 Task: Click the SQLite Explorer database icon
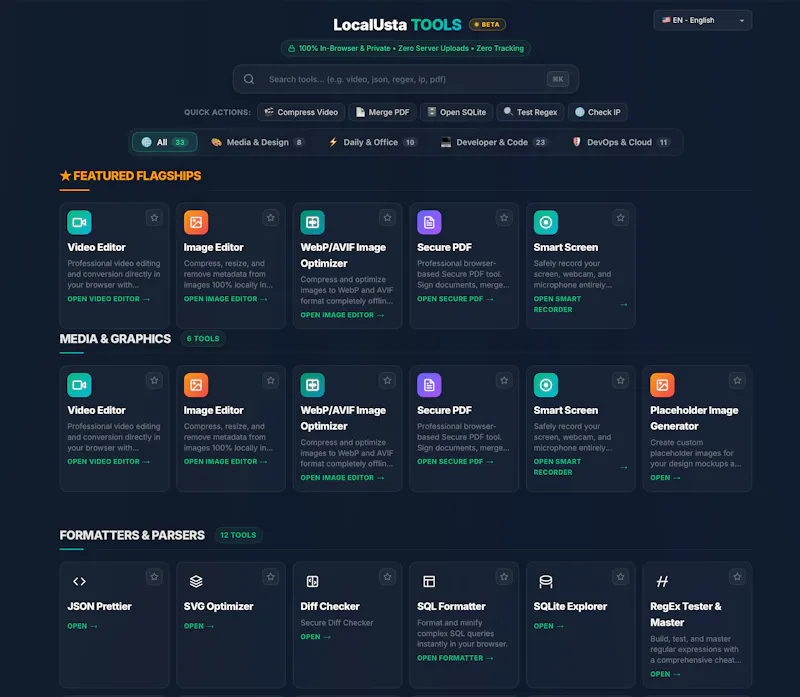tap(546, 581)
